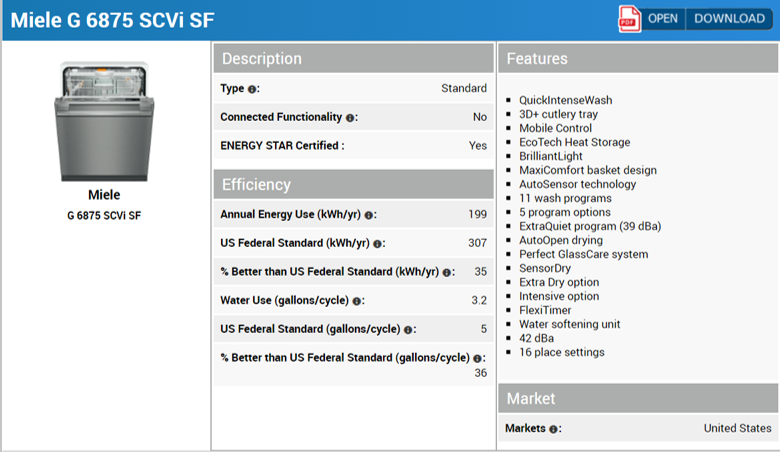Select percent better value 35

click(481, 271)
